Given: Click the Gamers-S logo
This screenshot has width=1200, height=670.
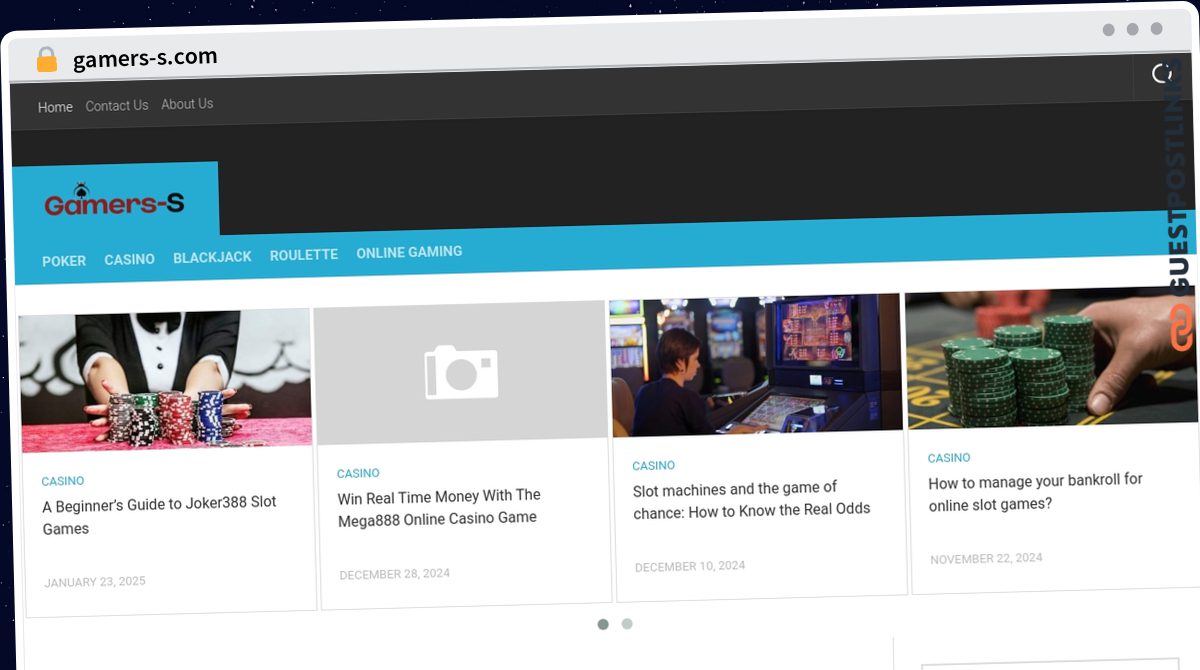Looking at the screenshot, I should [114, 201].
